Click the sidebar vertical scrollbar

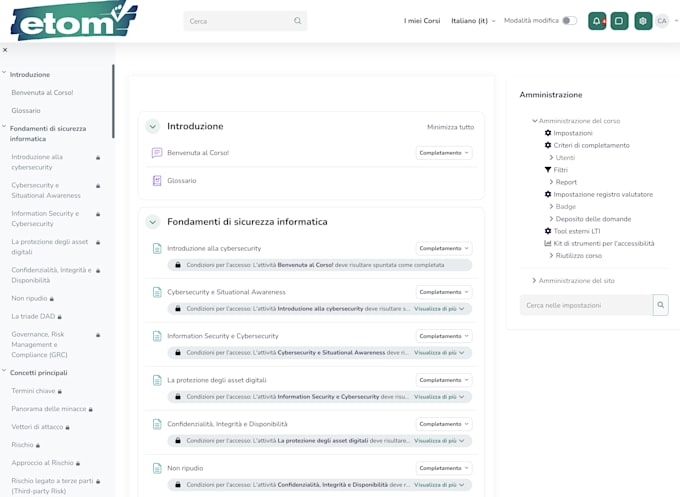coord(114,101)
